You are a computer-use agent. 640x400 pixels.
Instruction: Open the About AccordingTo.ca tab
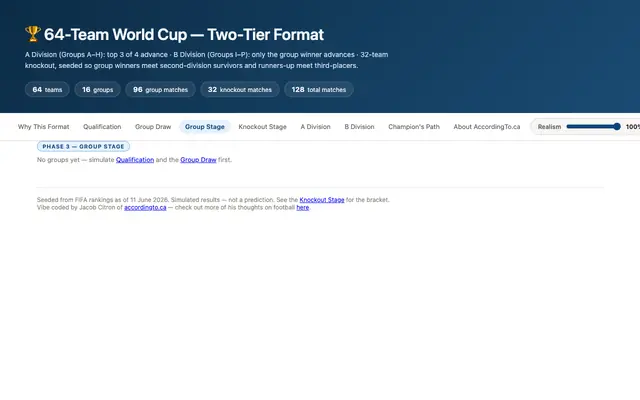coord(487,127)
